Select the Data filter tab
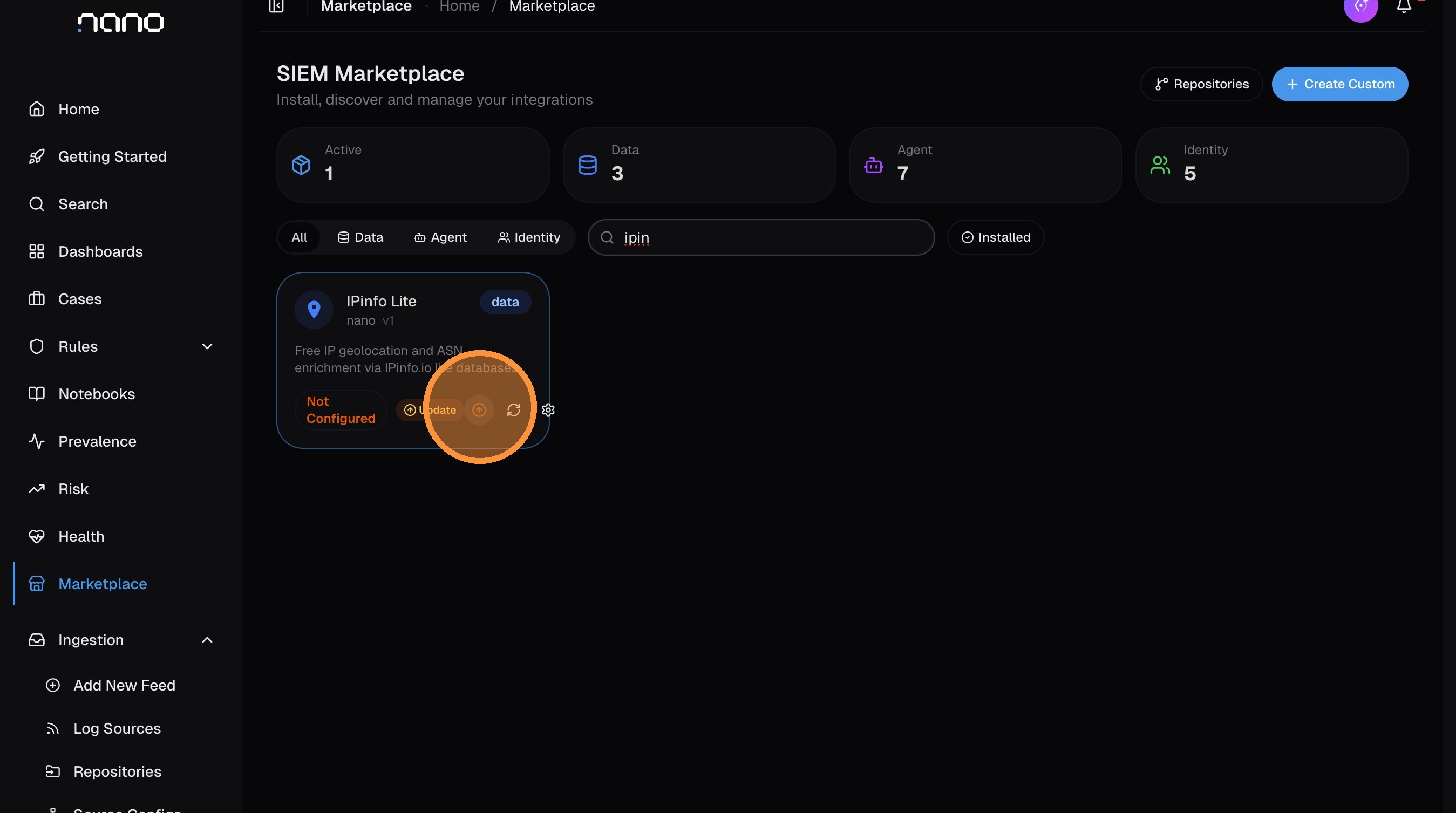Viewport: 1456px width, 813px height. coord(360,237)
